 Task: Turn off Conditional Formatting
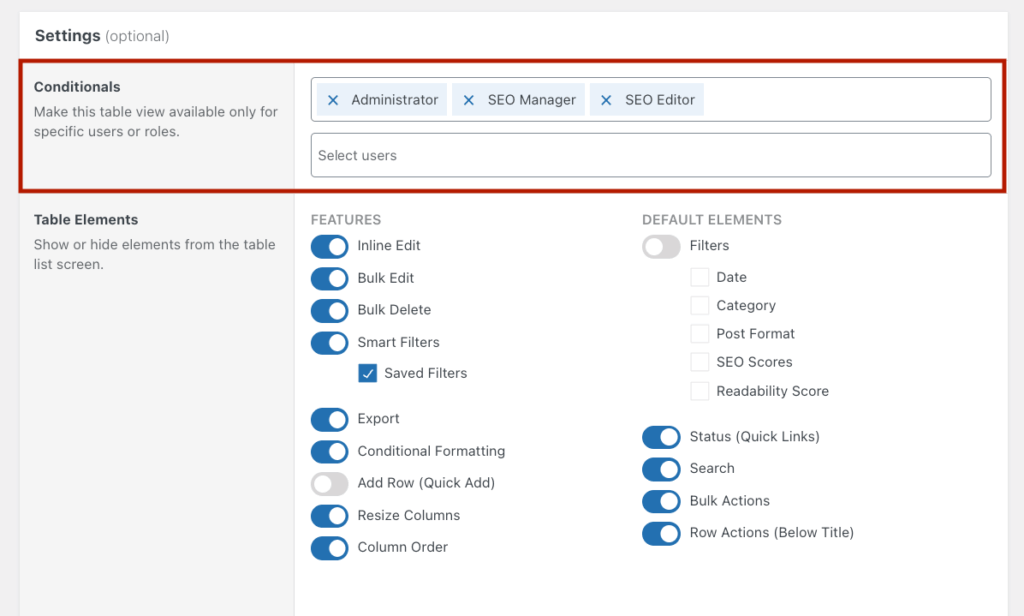click(x=329, y=451)
